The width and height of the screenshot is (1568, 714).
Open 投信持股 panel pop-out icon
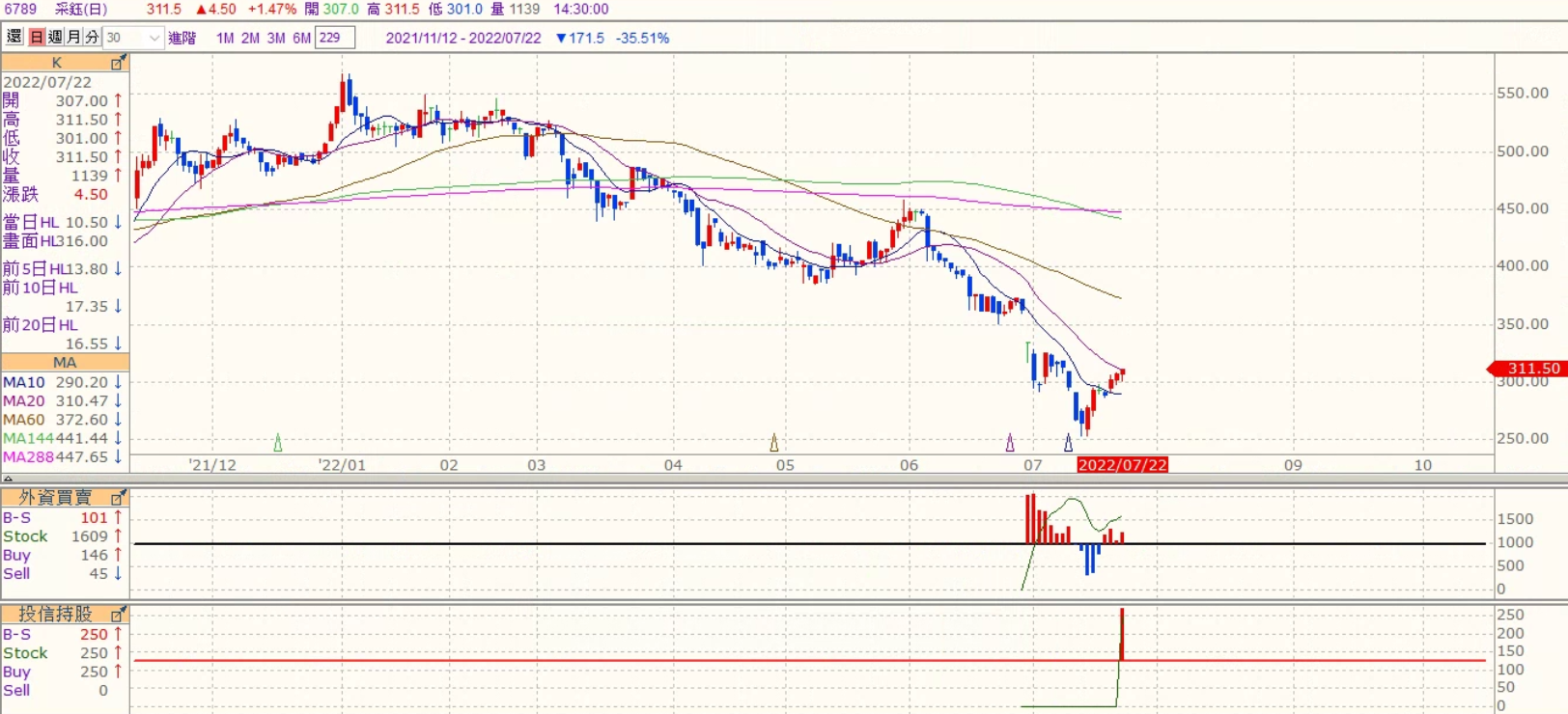(119, 615)
